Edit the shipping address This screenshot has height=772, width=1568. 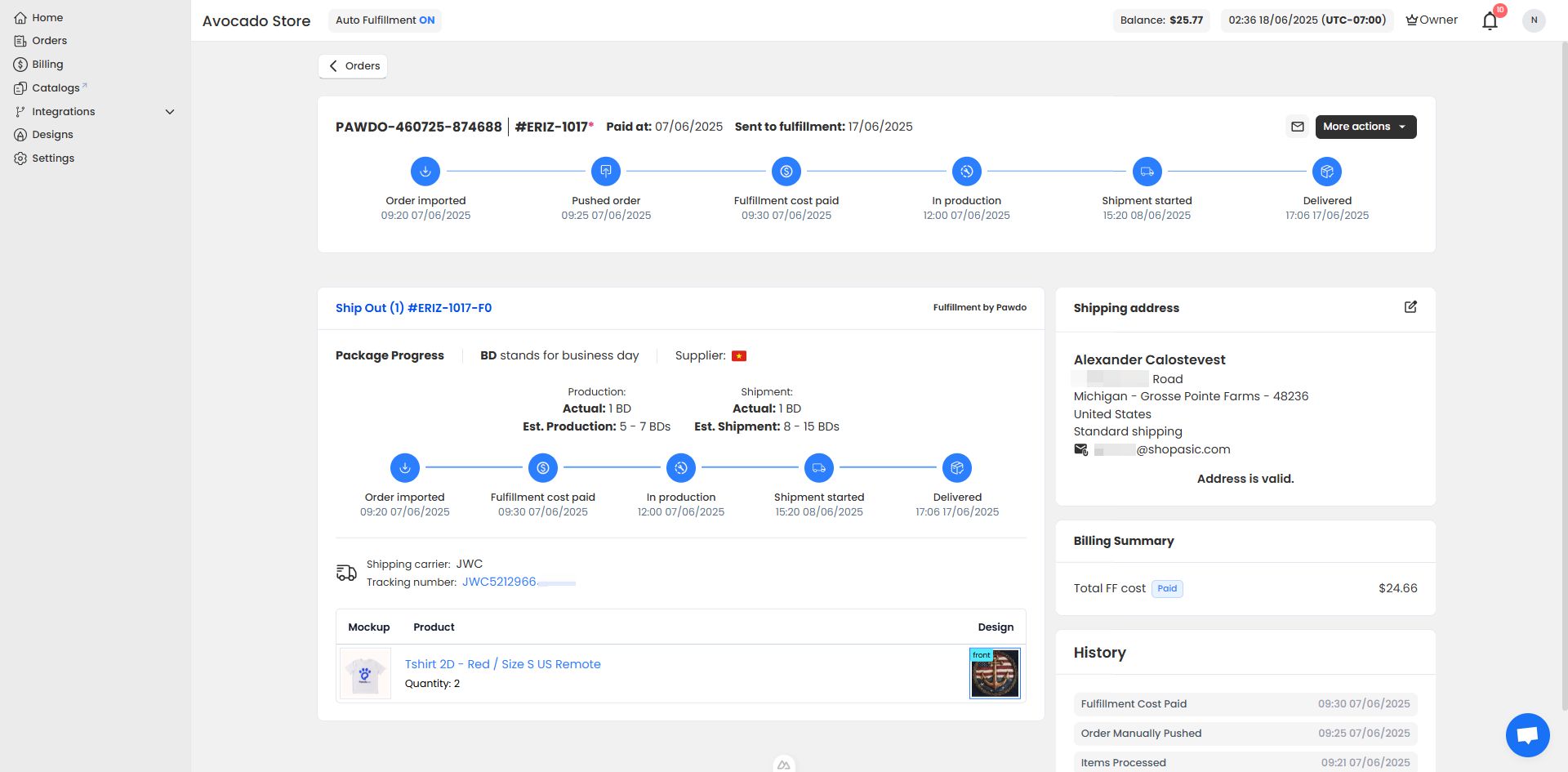point(1410,307)
